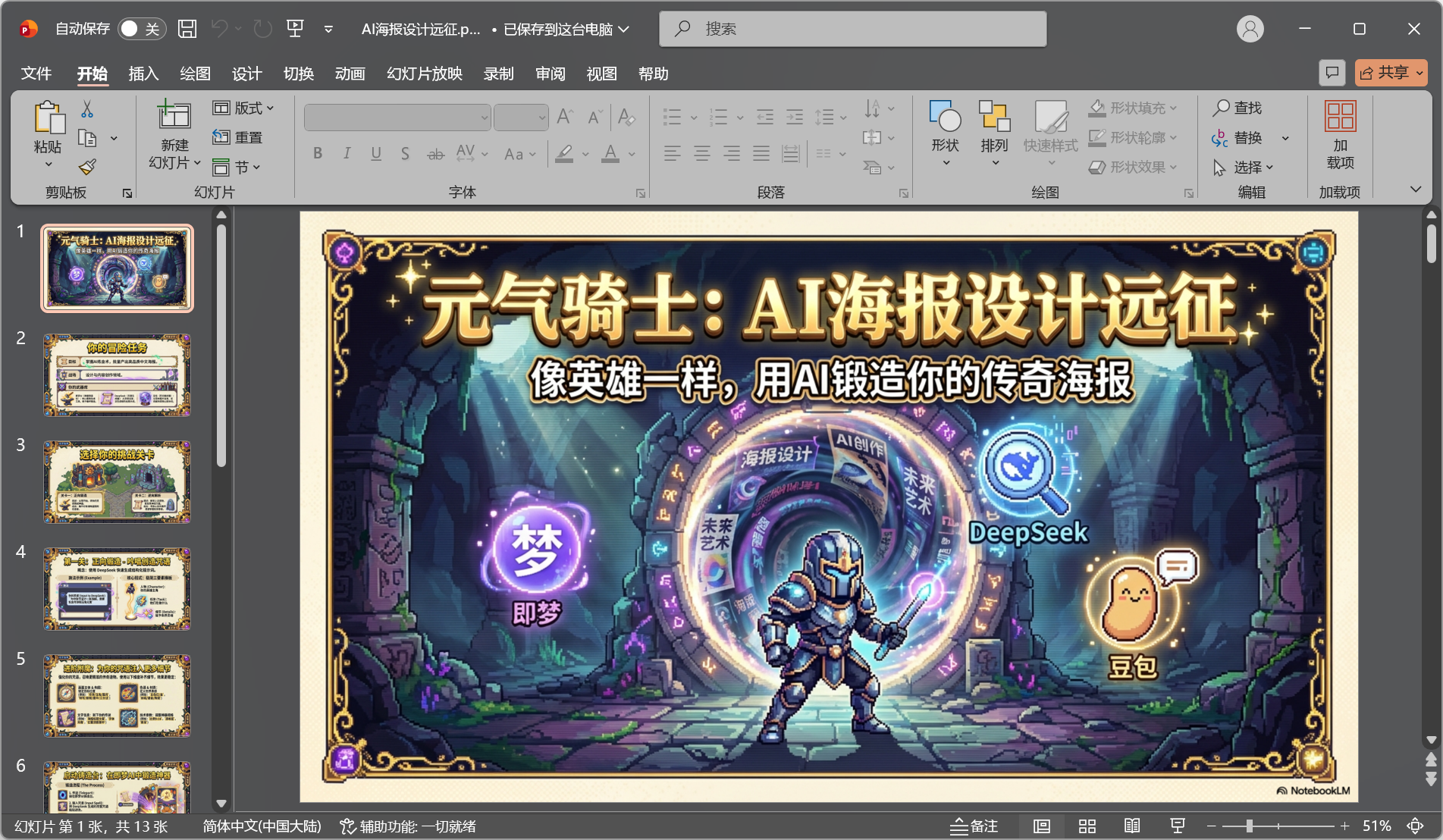The width and height of the screenshot is (1443, 840).
Task: Open the 形状填充 dropdown
Action: pyautogui.click(x=1133, y=108)
